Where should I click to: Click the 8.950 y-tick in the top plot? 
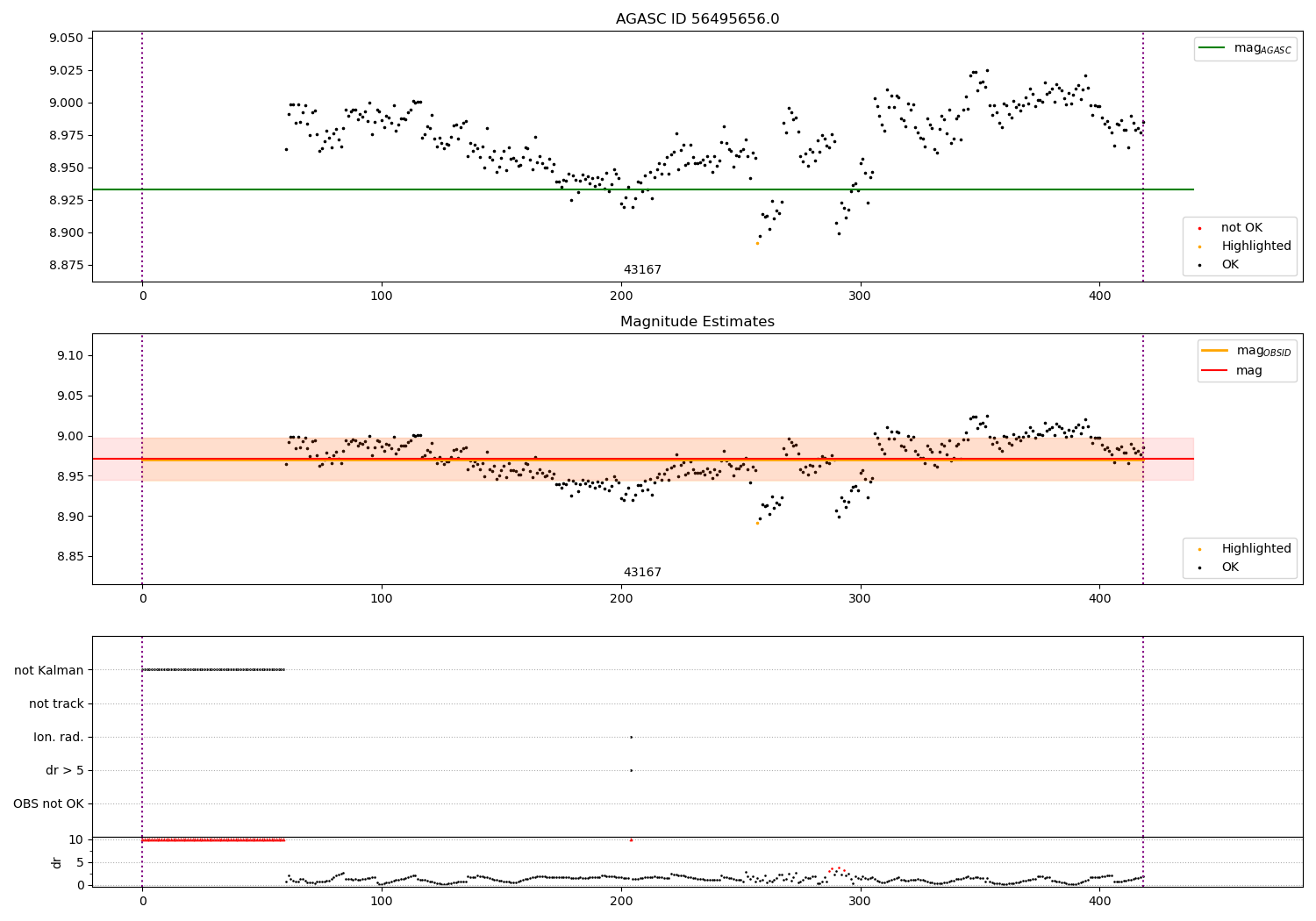(x=66, y=168)
